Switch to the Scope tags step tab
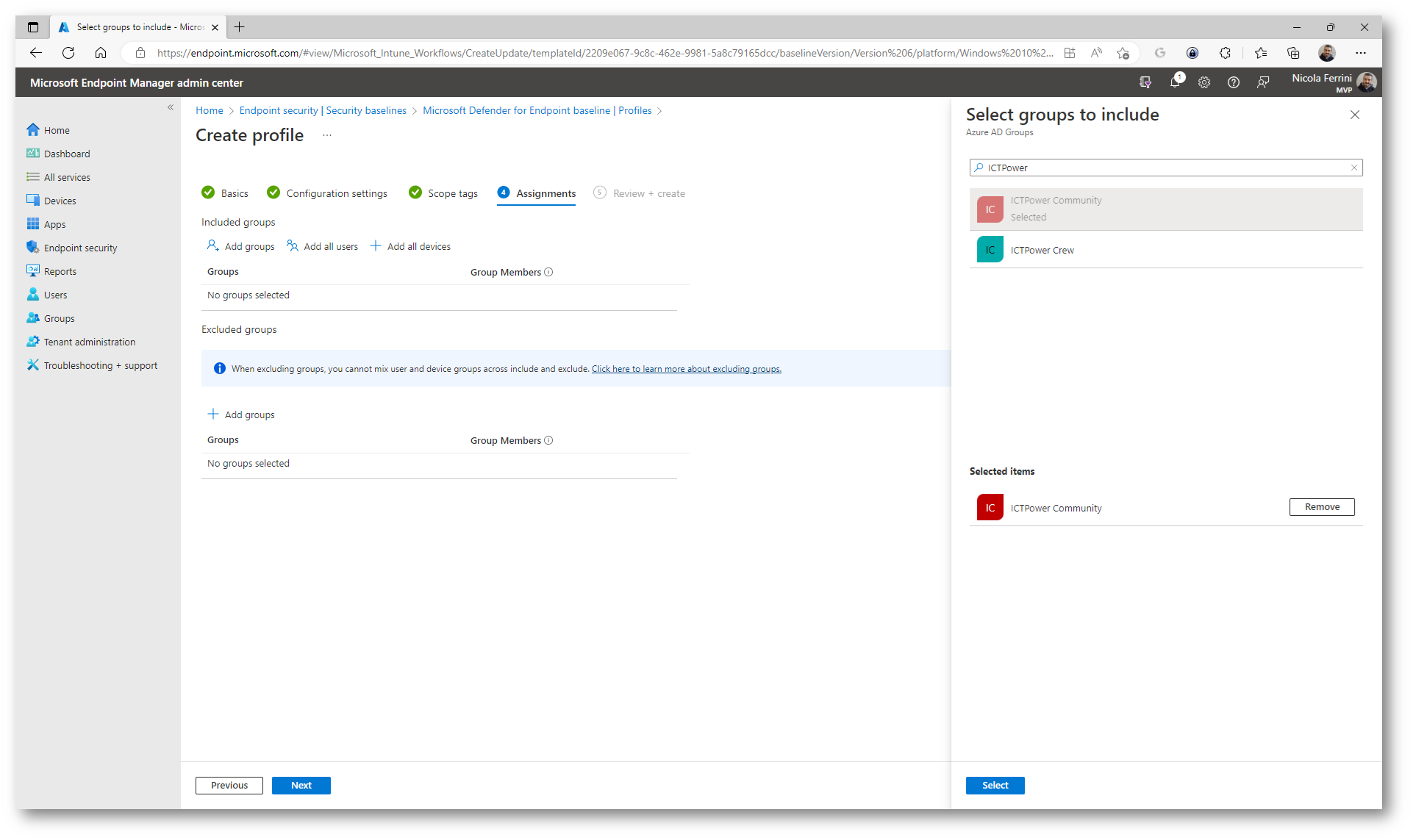The image size is (1413, 840). [x=443, y=193]
